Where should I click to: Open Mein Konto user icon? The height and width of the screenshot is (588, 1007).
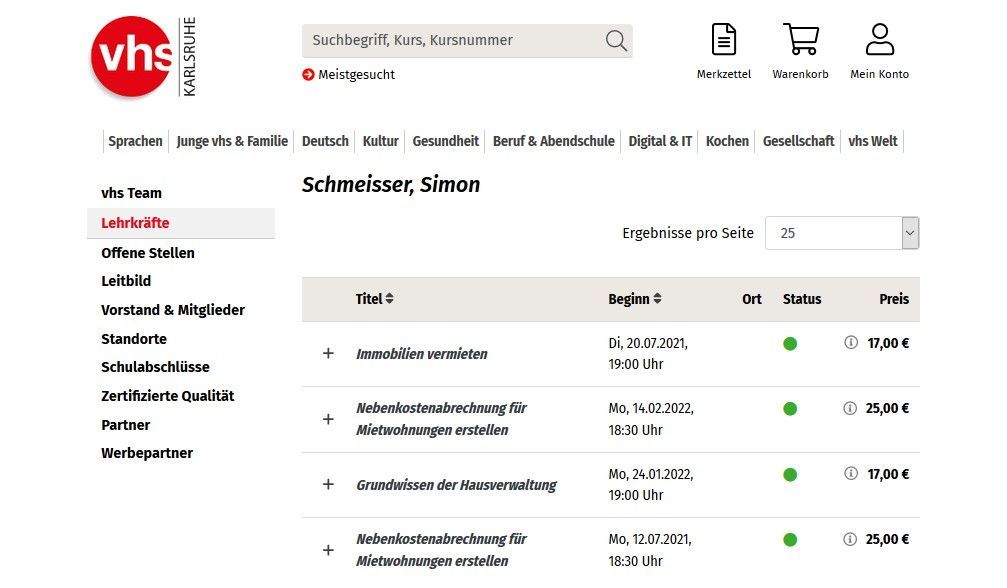879,40
